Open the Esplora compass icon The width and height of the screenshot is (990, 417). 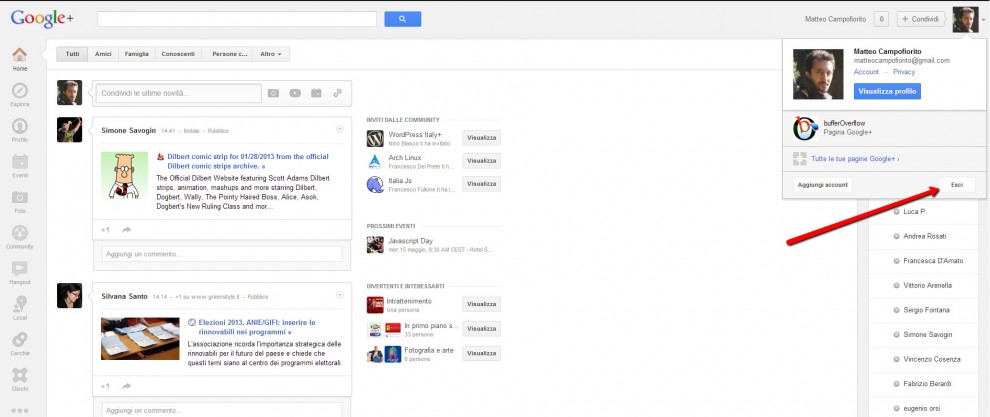(x=20, y=90)
